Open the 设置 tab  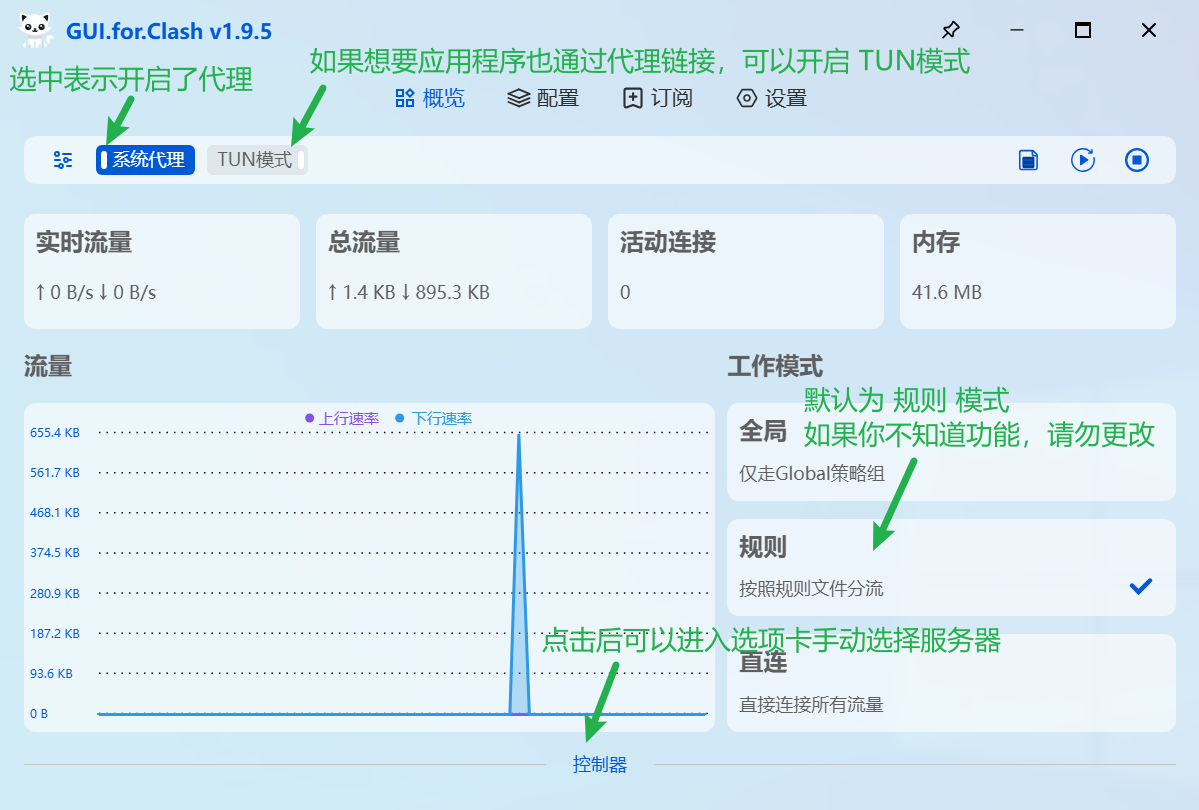coord(771,98)
